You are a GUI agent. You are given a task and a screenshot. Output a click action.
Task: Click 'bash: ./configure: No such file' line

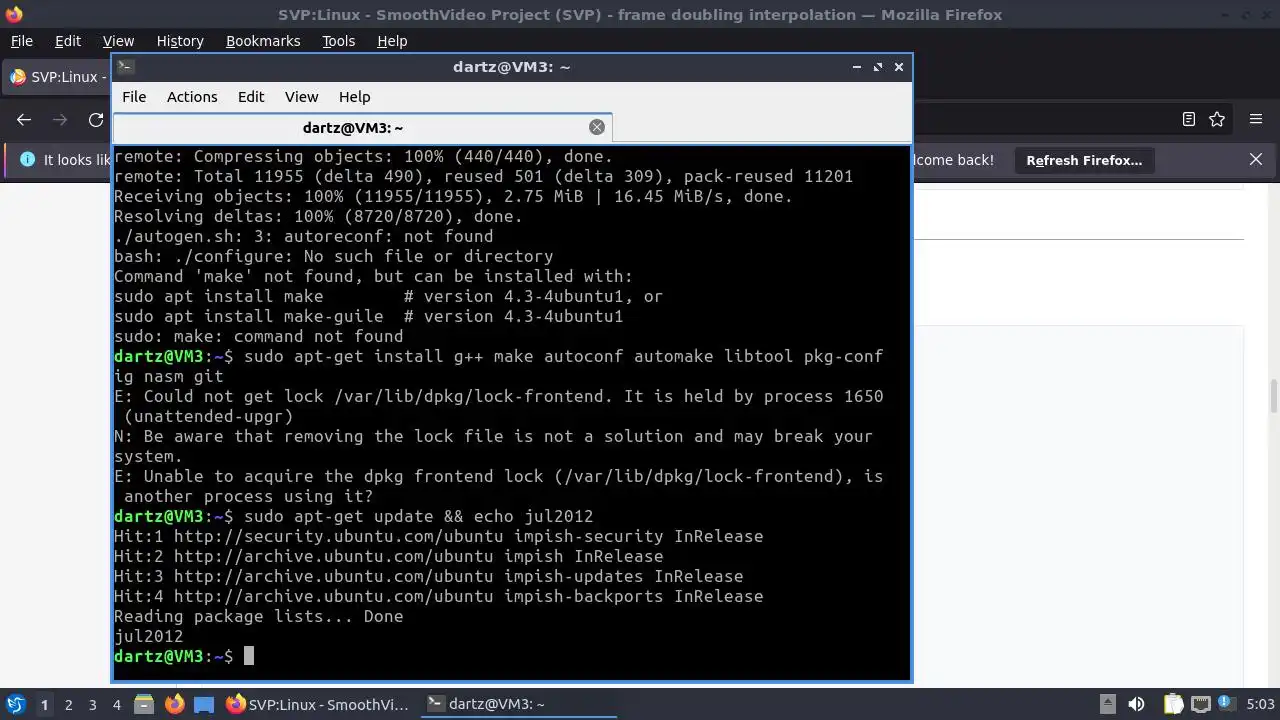(333, 256)
